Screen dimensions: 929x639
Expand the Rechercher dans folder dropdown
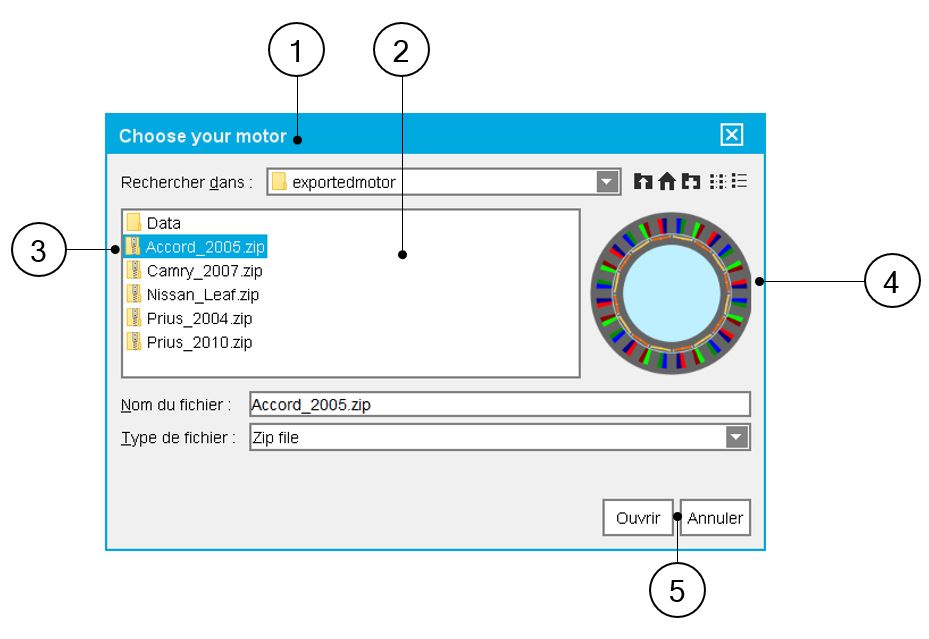click(607, 182)
